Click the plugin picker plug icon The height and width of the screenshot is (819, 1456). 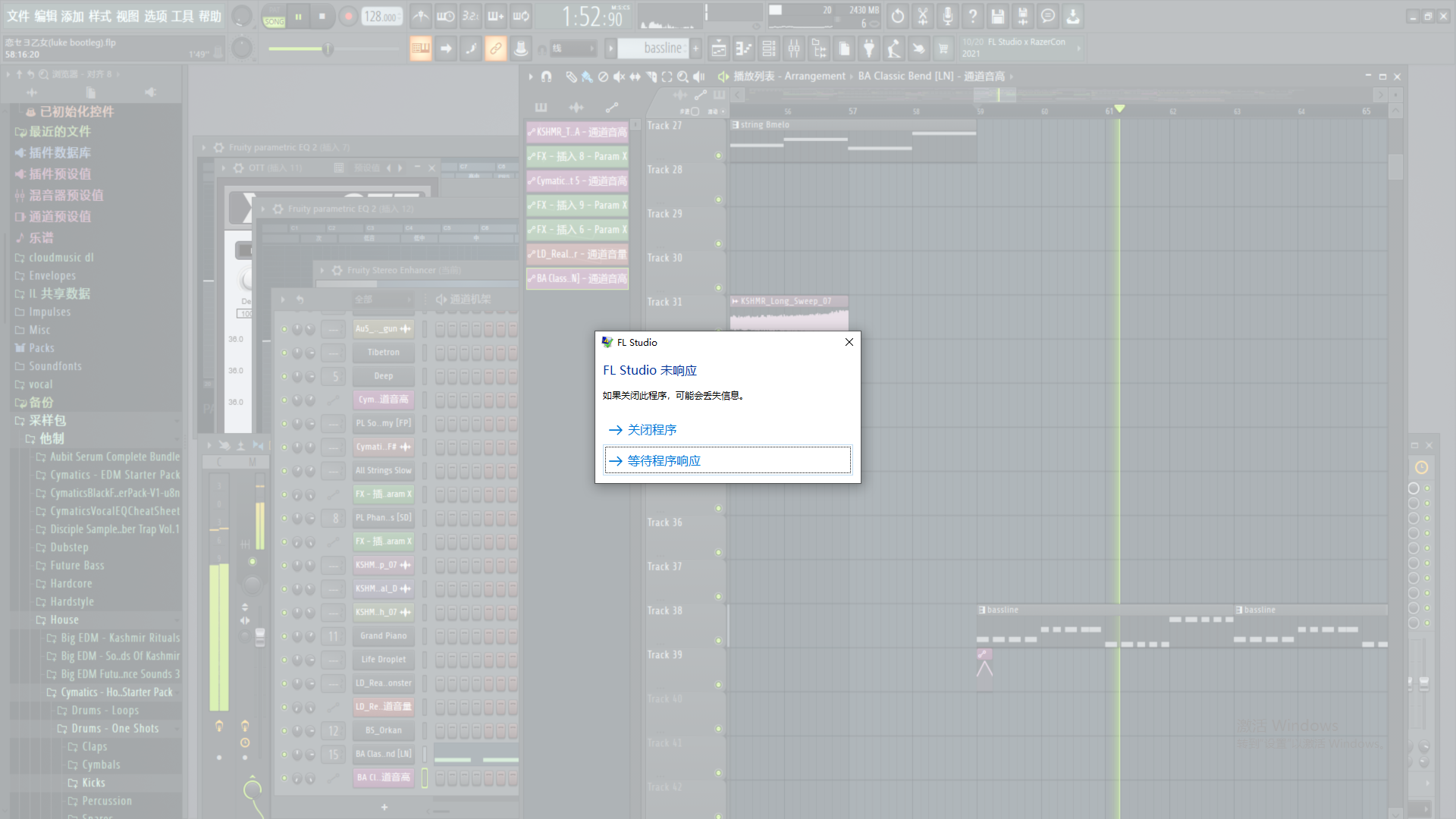[869, 49]
